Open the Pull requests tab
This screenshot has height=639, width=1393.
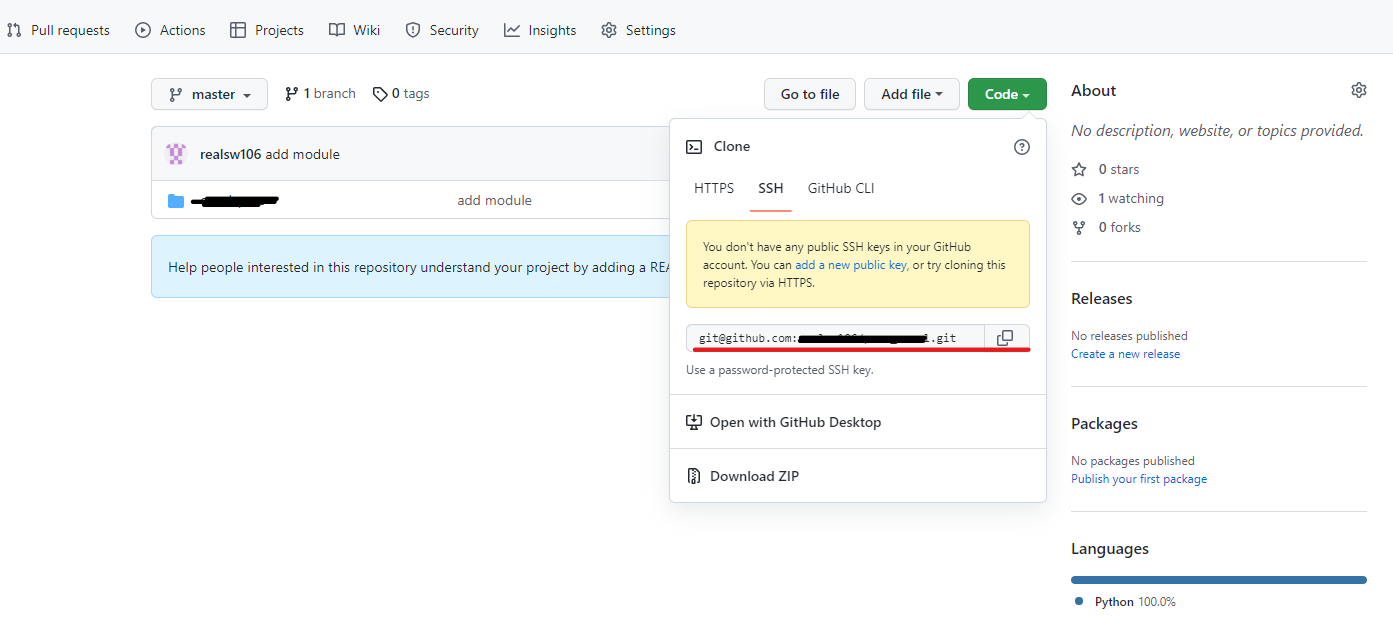tap(58, 30)
